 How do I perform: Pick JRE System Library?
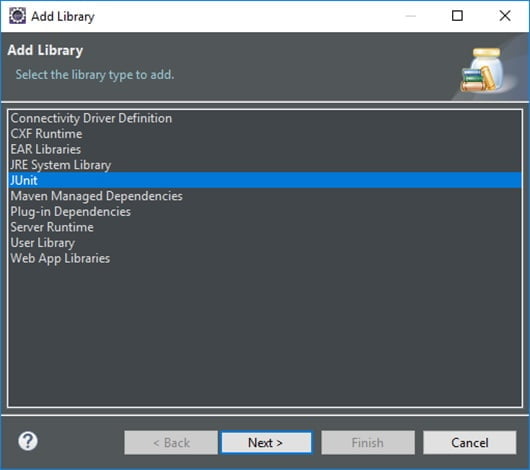[265, 165]
